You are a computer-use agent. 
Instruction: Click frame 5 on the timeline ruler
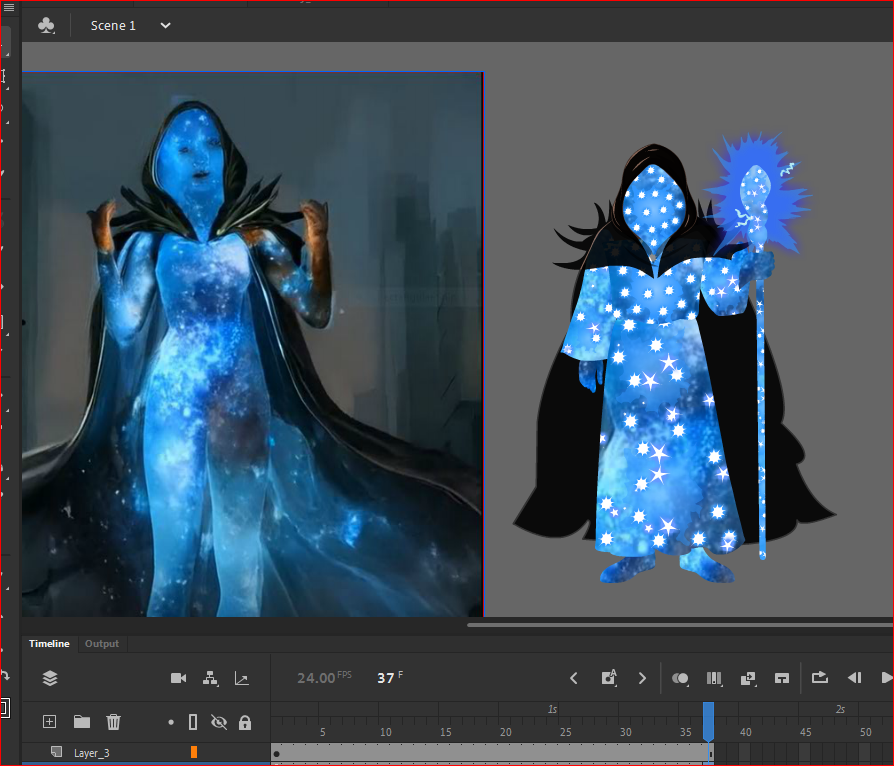pyautogui.click(x=323, y=732)
